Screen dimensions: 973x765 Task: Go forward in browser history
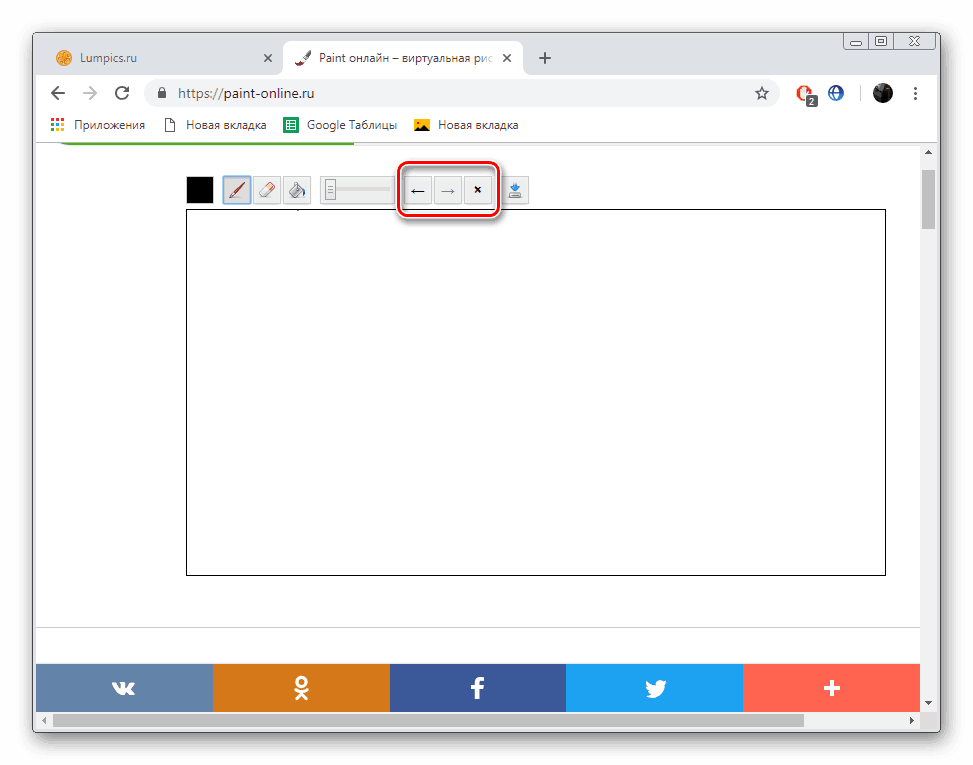coord(90,93)
